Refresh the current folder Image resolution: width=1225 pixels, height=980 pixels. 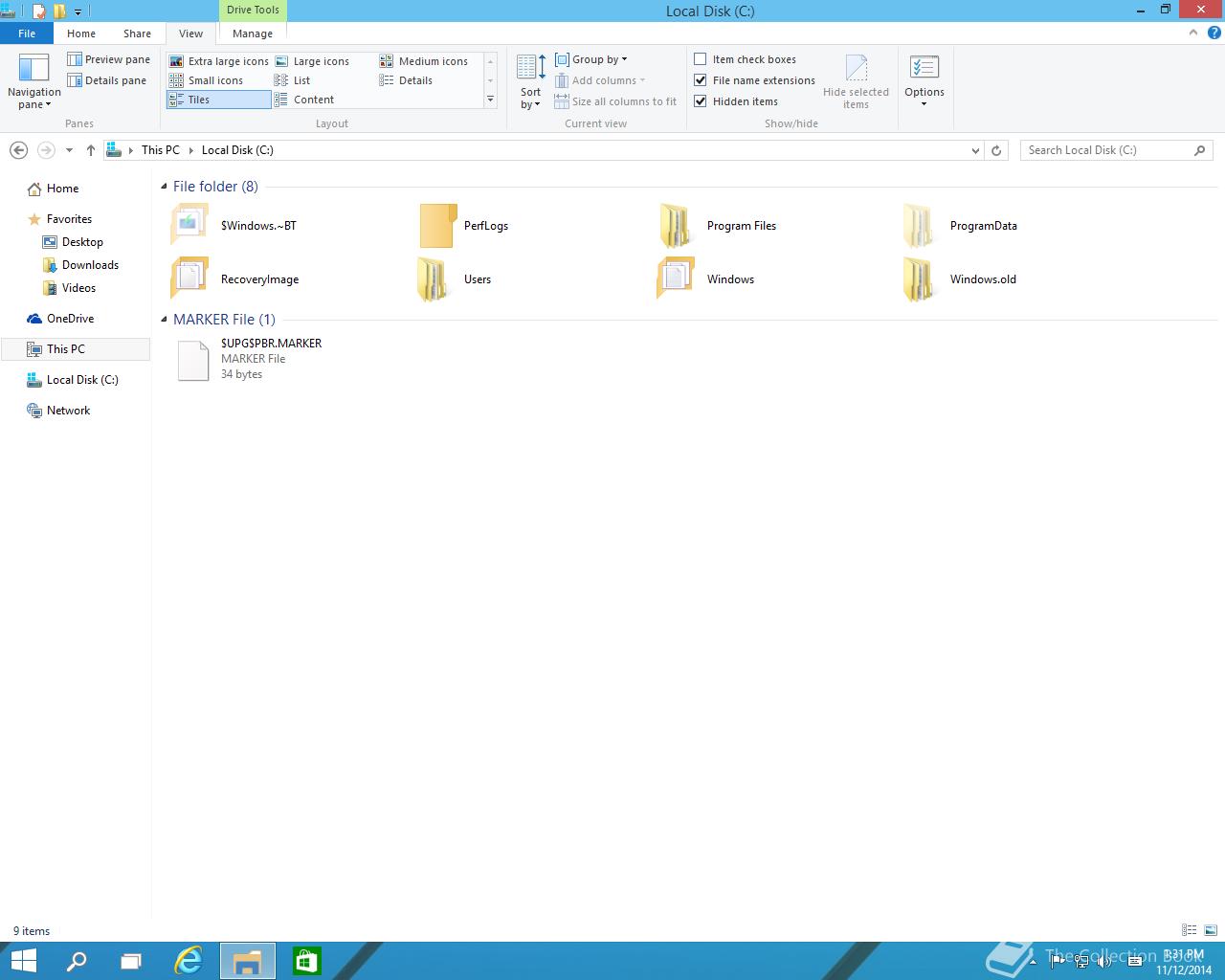[996, 150]
